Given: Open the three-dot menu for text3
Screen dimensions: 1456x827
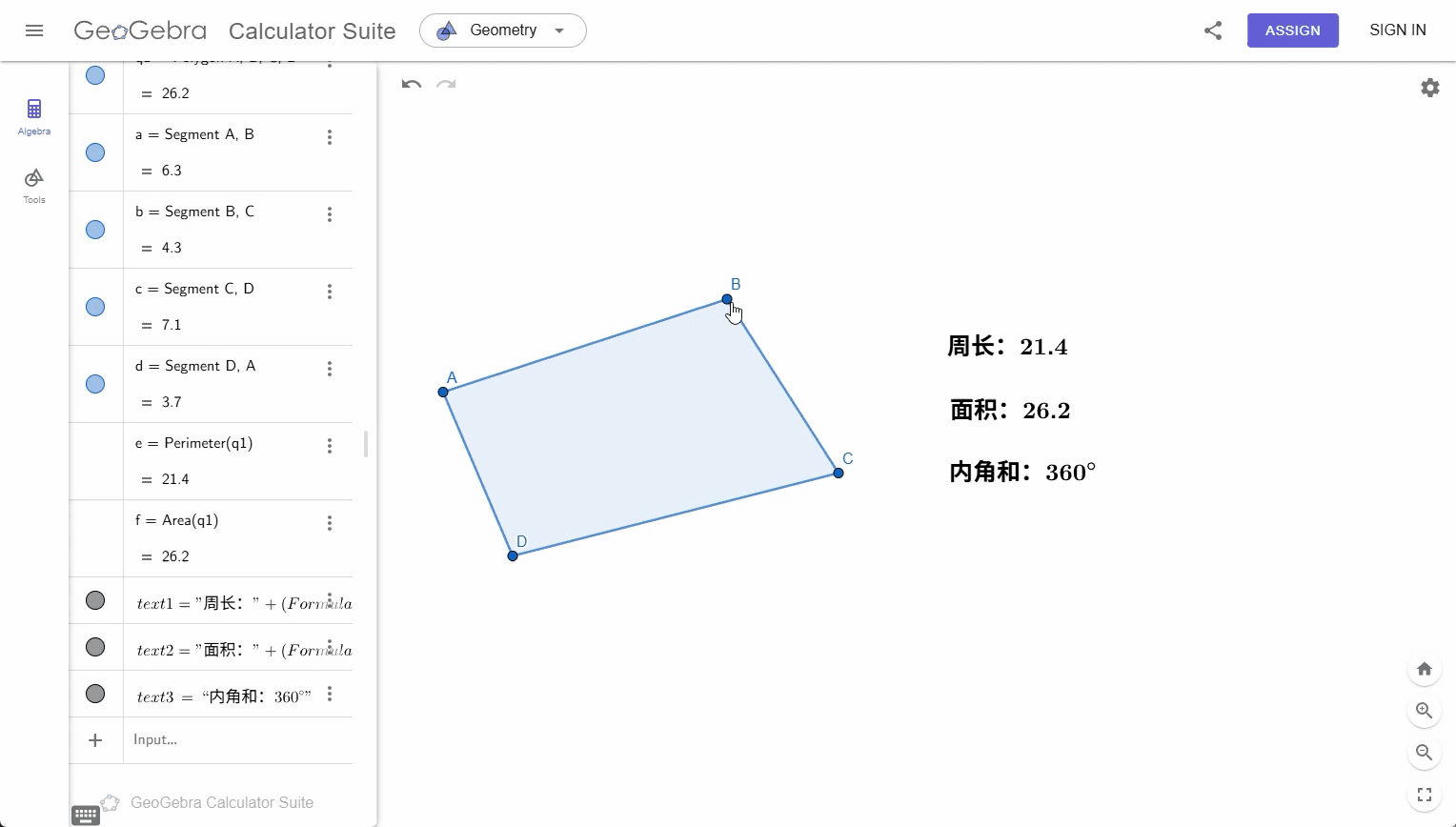Looking at the screenshot, I should [329, 694].
